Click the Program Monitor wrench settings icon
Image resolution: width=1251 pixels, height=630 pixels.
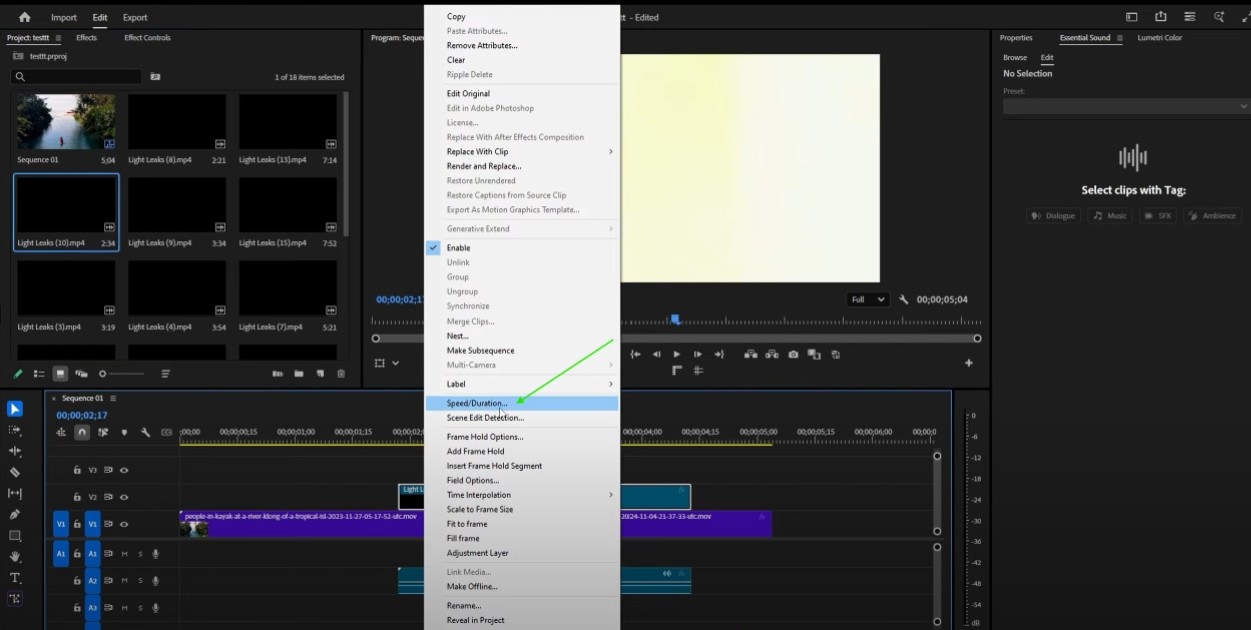click(x=904, y=299)
